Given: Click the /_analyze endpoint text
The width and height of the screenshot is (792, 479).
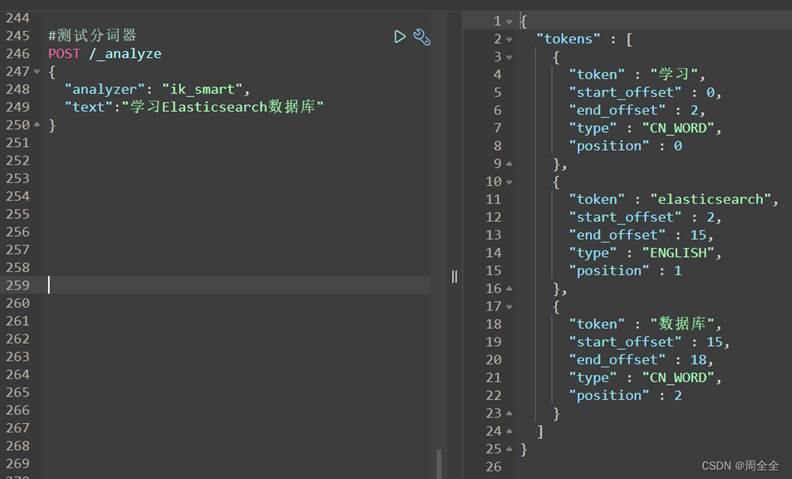Looking at the screenshot, I should pyautogui.click(x=125, y=54).
